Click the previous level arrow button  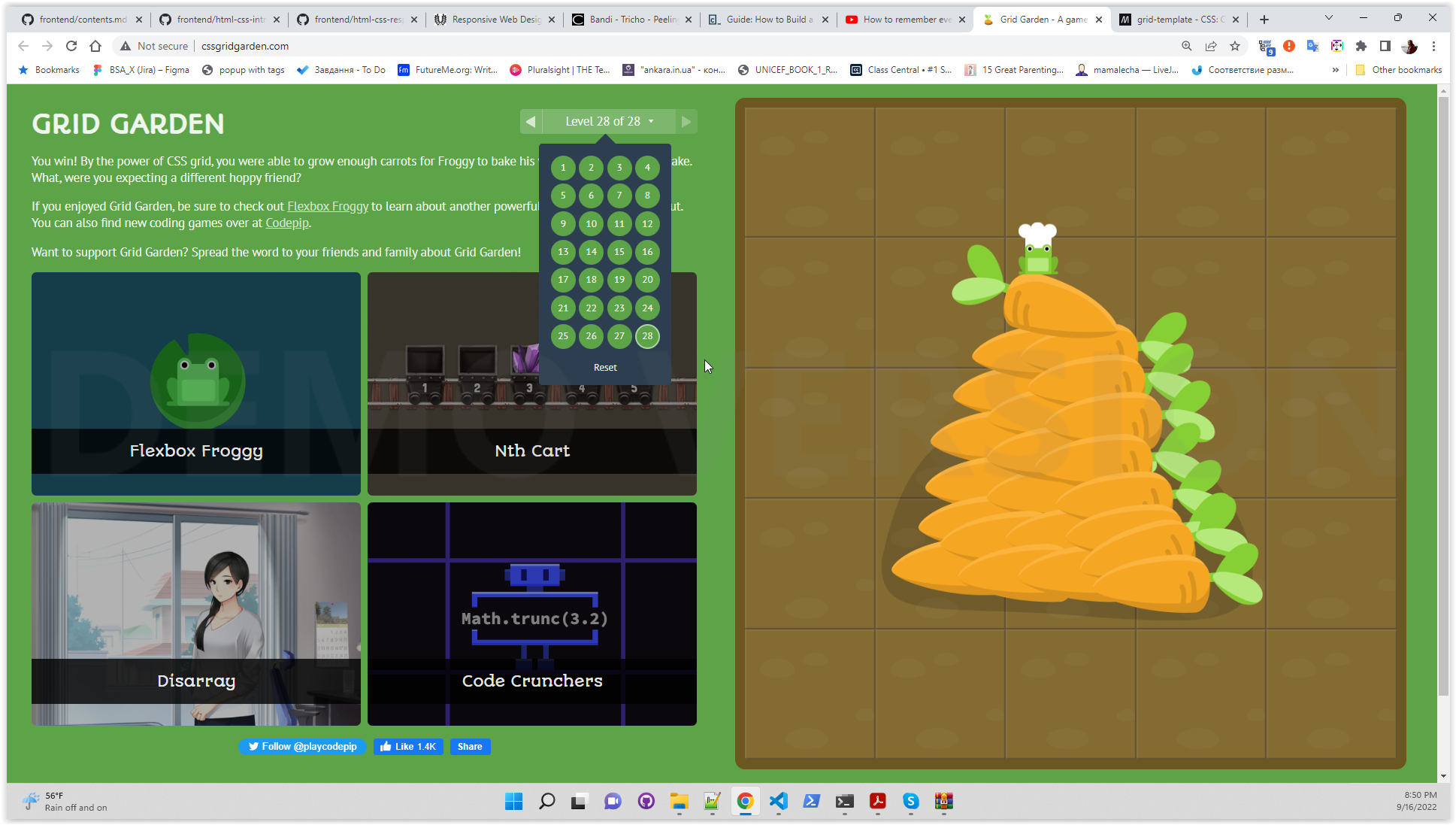point(530,121)
